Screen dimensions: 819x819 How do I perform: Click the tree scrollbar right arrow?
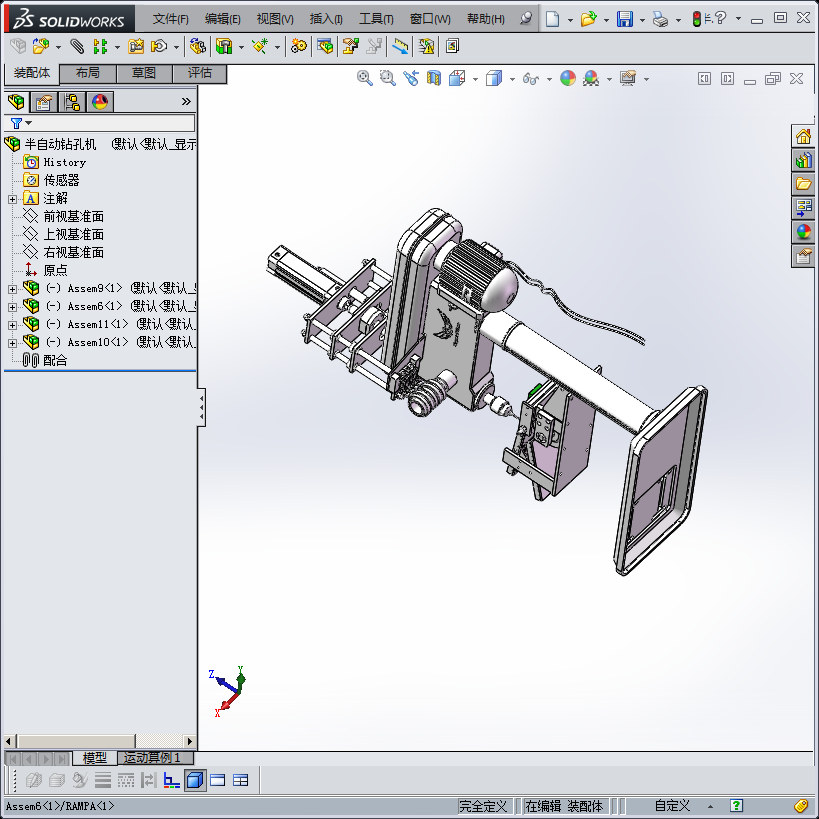(190, 741)
